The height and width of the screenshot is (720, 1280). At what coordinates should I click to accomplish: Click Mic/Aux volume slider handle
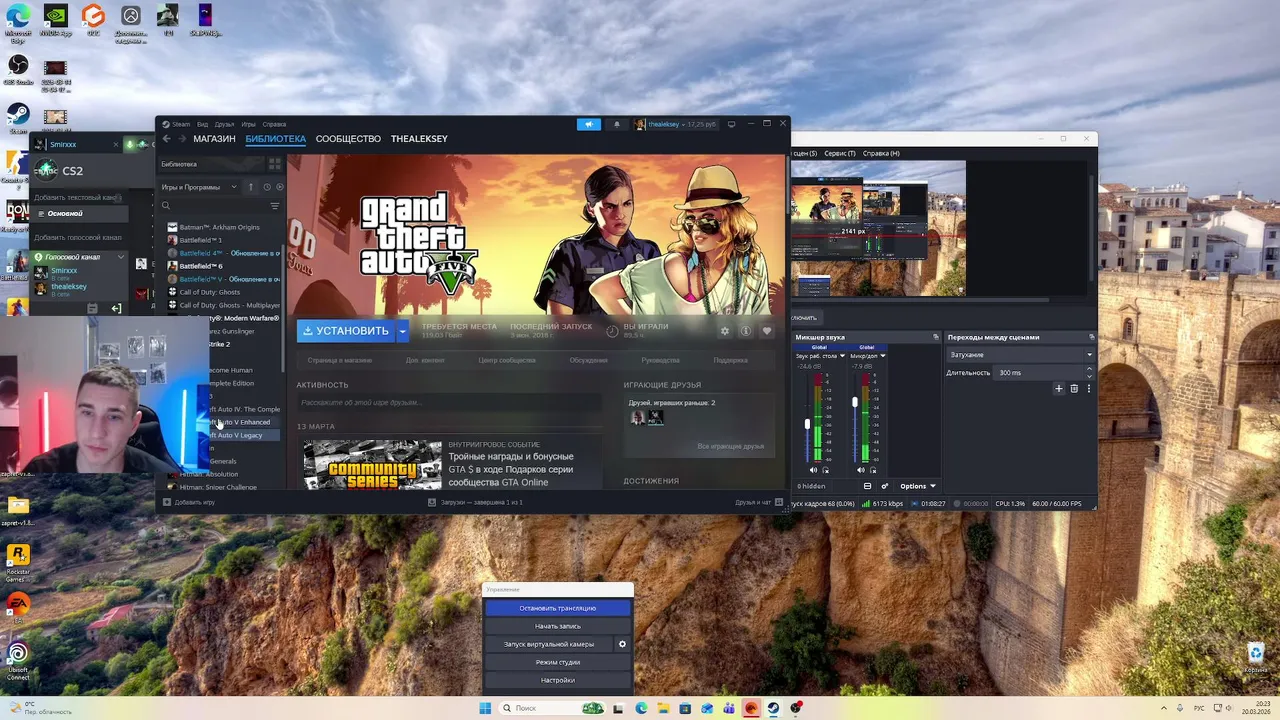pos(855,402)
